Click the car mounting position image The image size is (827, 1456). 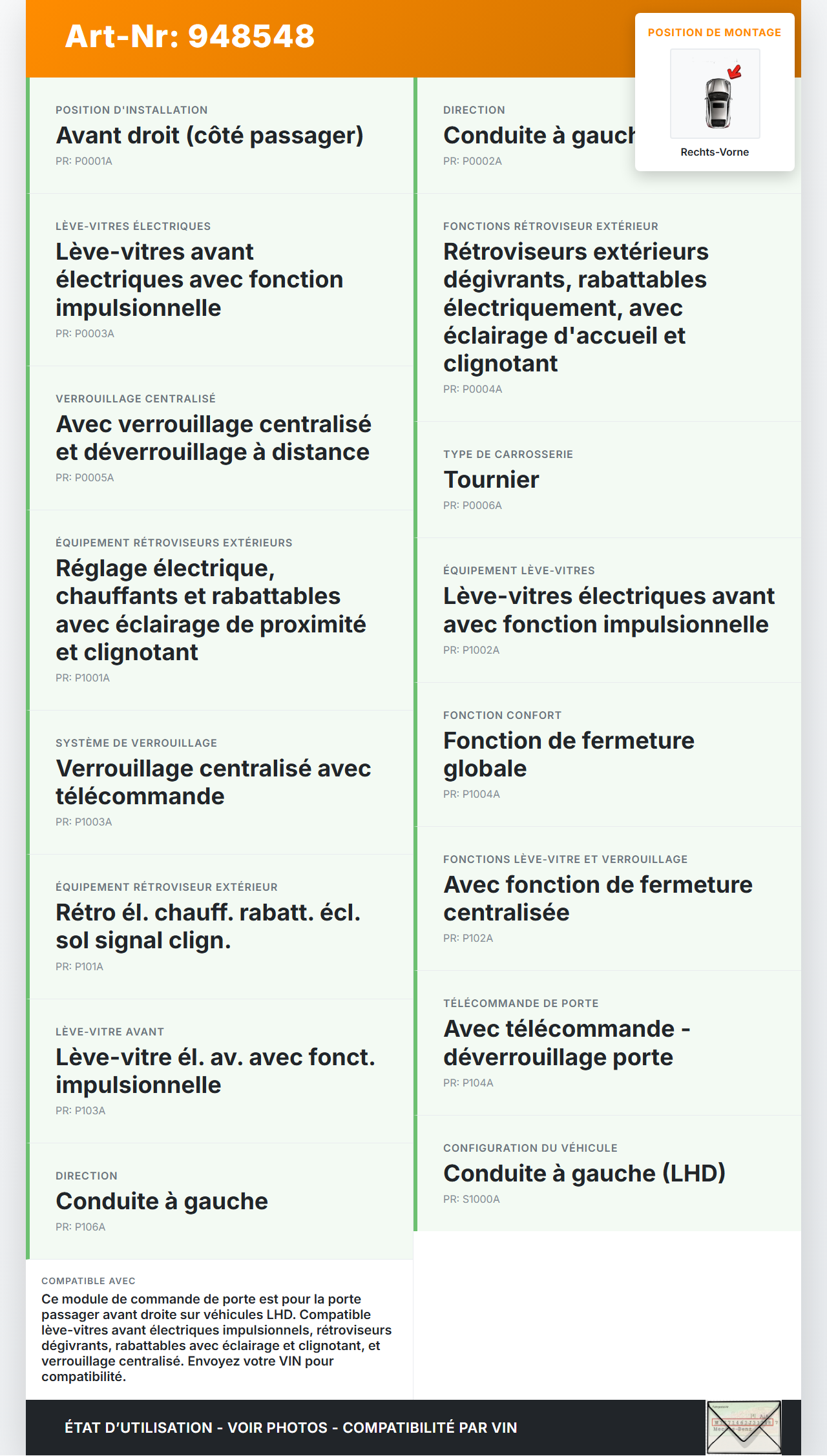point(715,94)
